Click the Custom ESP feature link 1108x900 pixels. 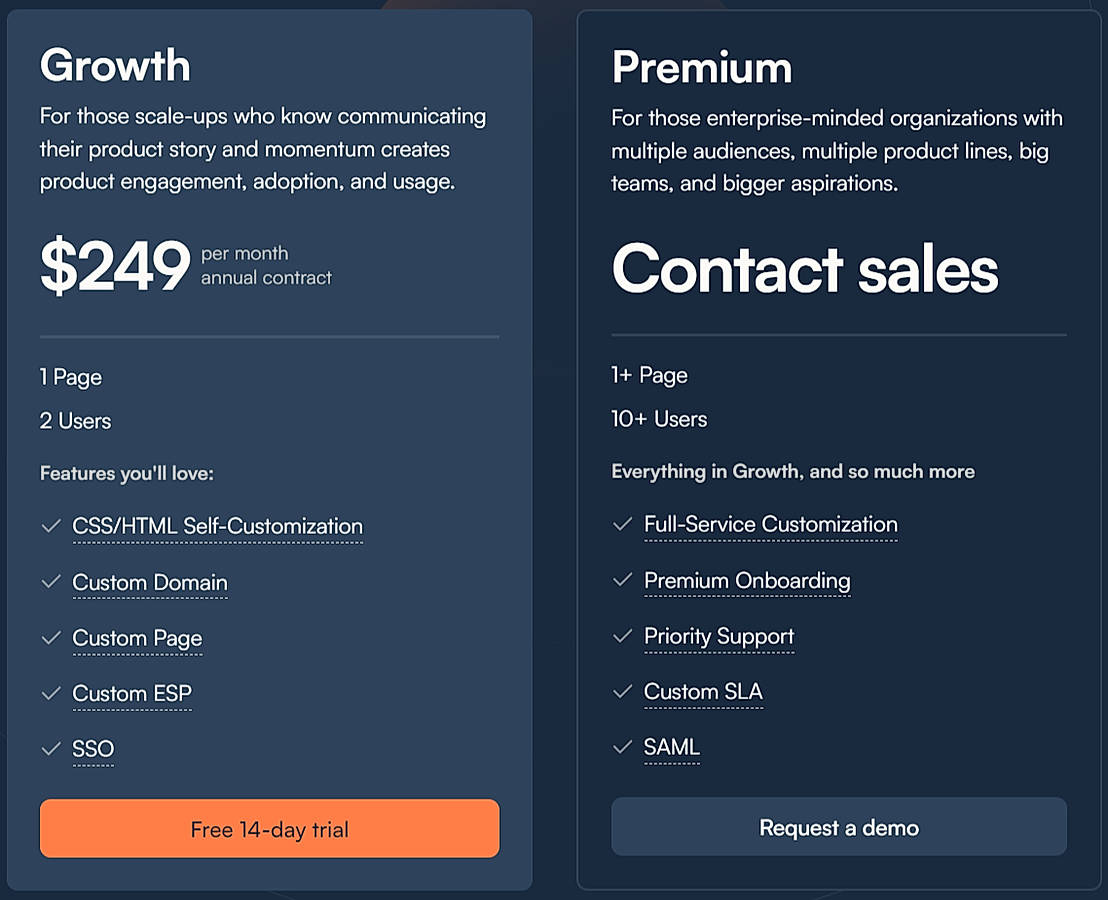132,693
